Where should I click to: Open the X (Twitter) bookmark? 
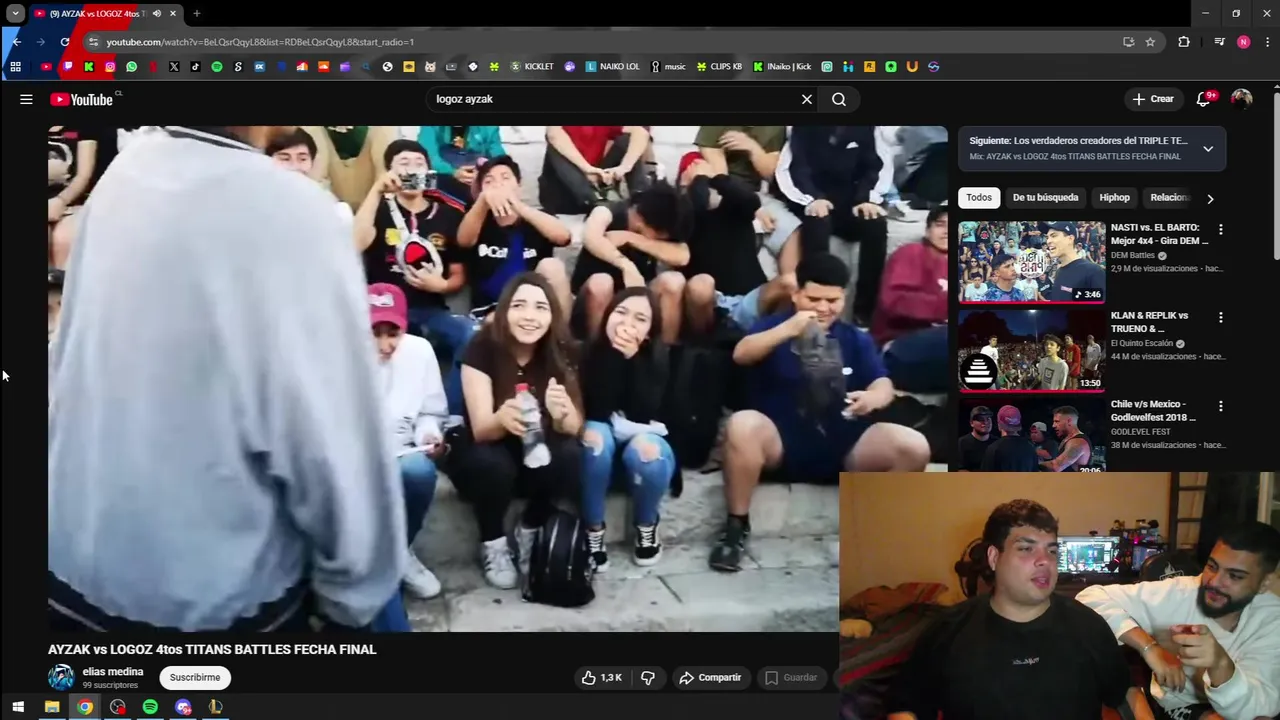tap(174, 67)
